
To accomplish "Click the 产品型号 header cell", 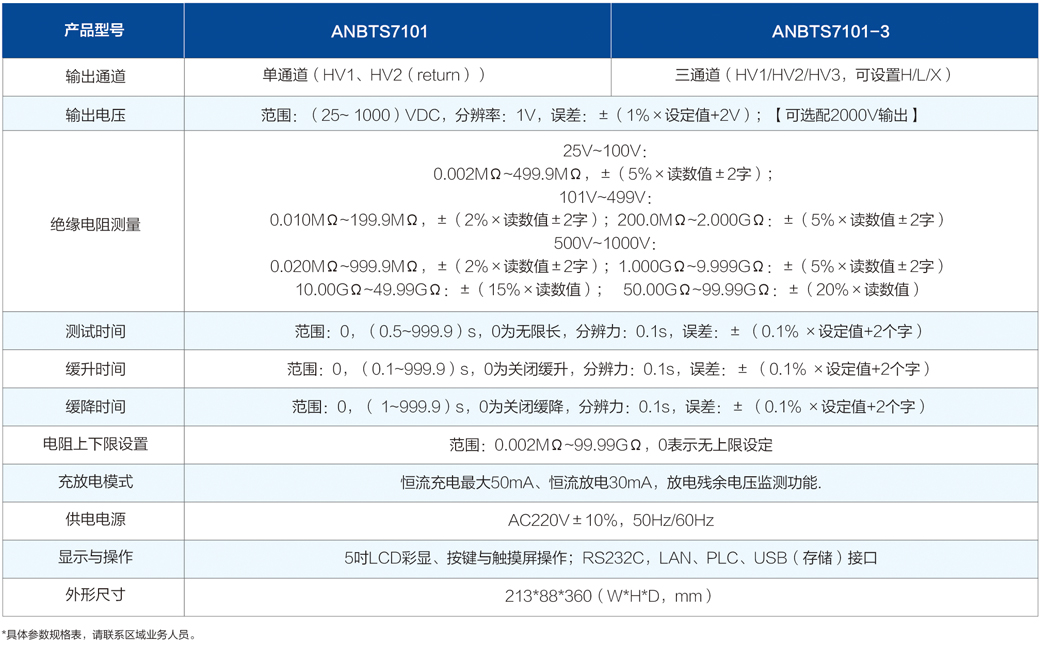I will (x=93, y=31).
